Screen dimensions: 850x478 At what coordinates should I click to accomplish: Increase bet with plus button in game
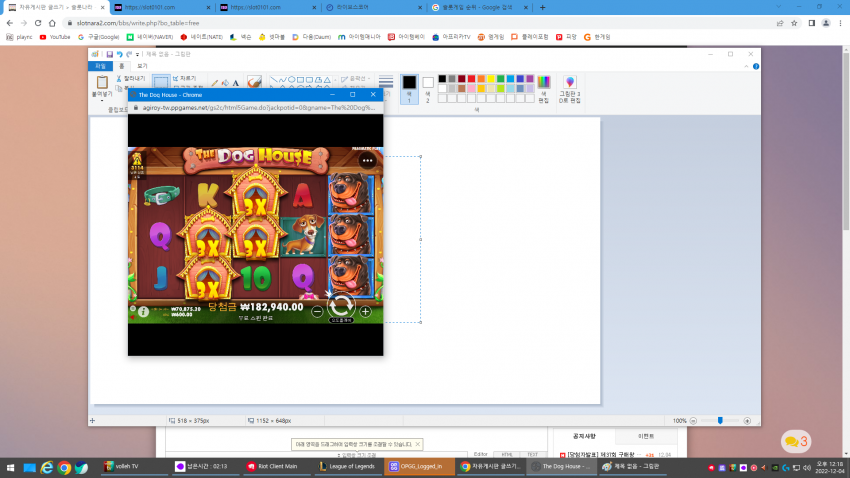(x=365, y=311)
